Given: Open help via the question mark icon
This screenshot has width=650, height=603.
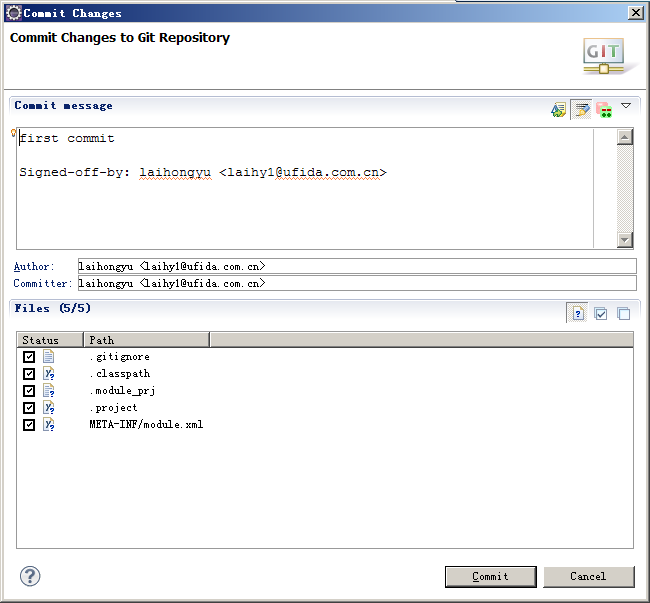Looking at the screenshot, I should click(x=30, y=576).
